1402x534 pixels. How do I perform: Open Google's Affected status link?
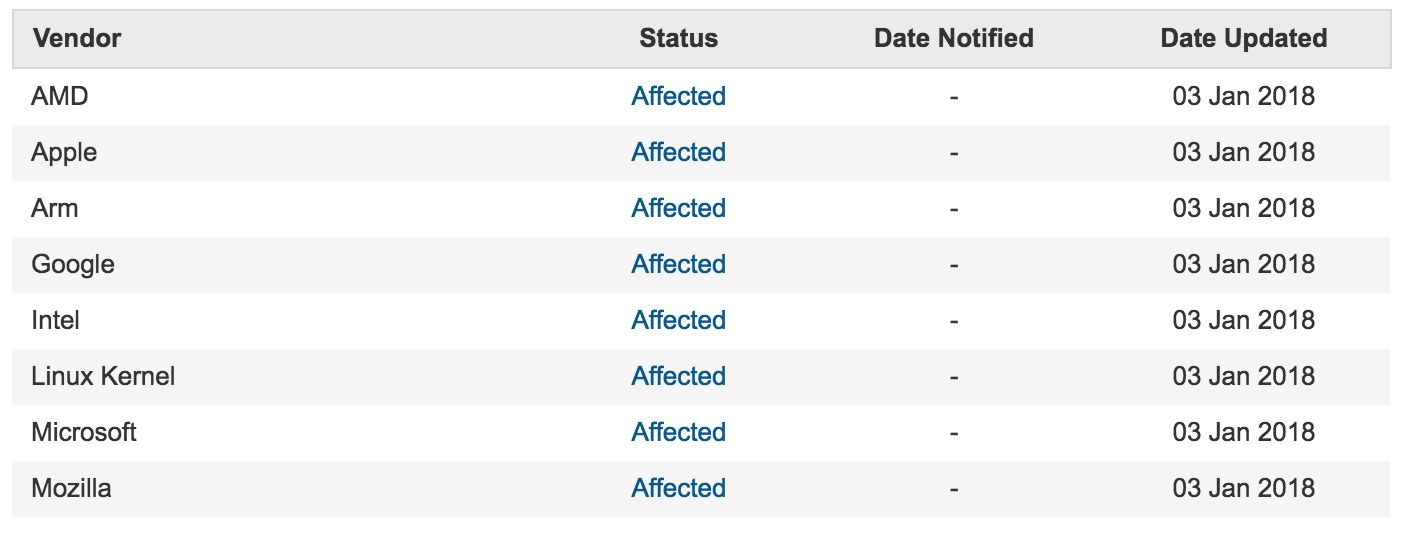coord(678,265)
